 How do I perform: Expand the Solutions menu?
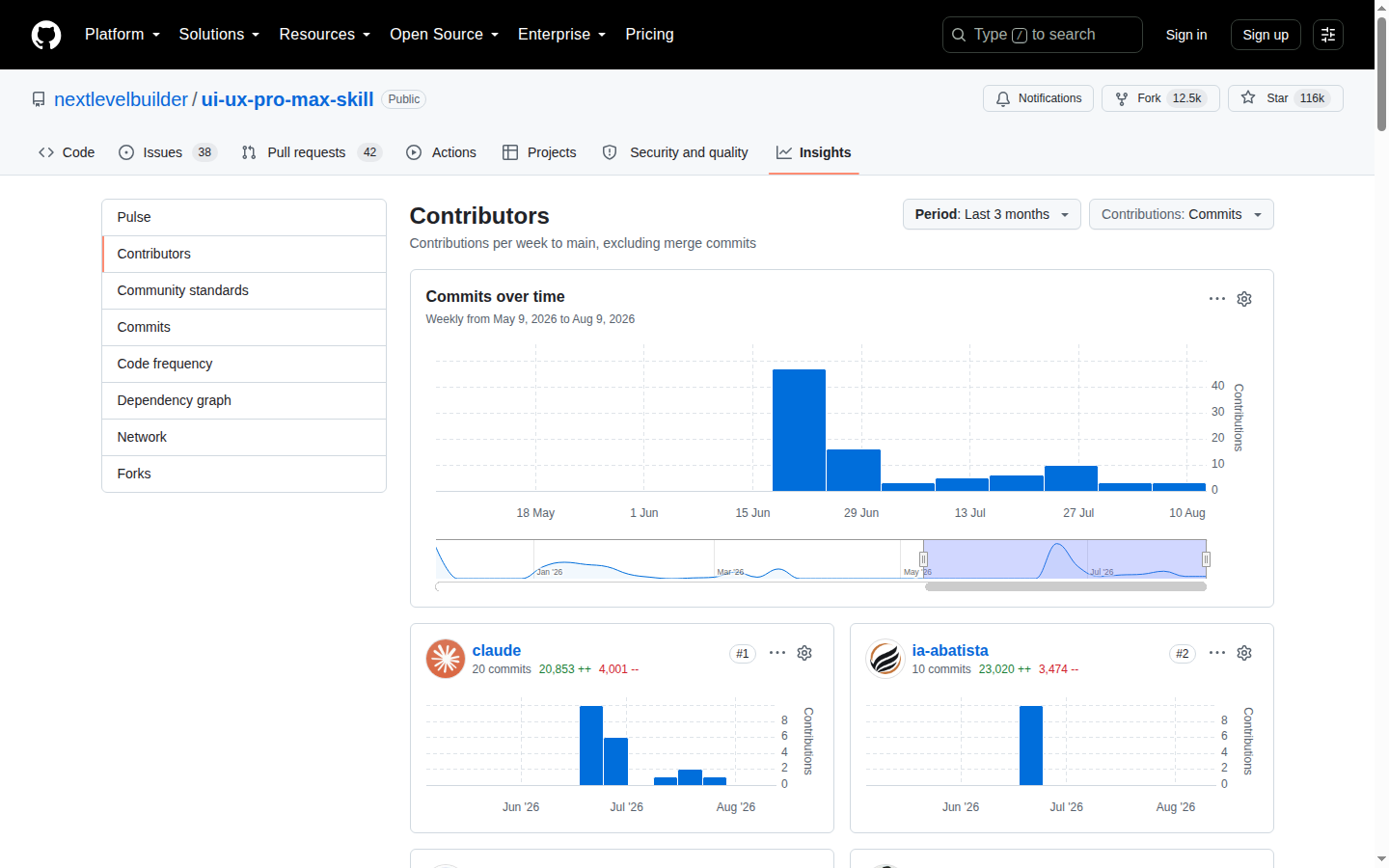[219, 35]
